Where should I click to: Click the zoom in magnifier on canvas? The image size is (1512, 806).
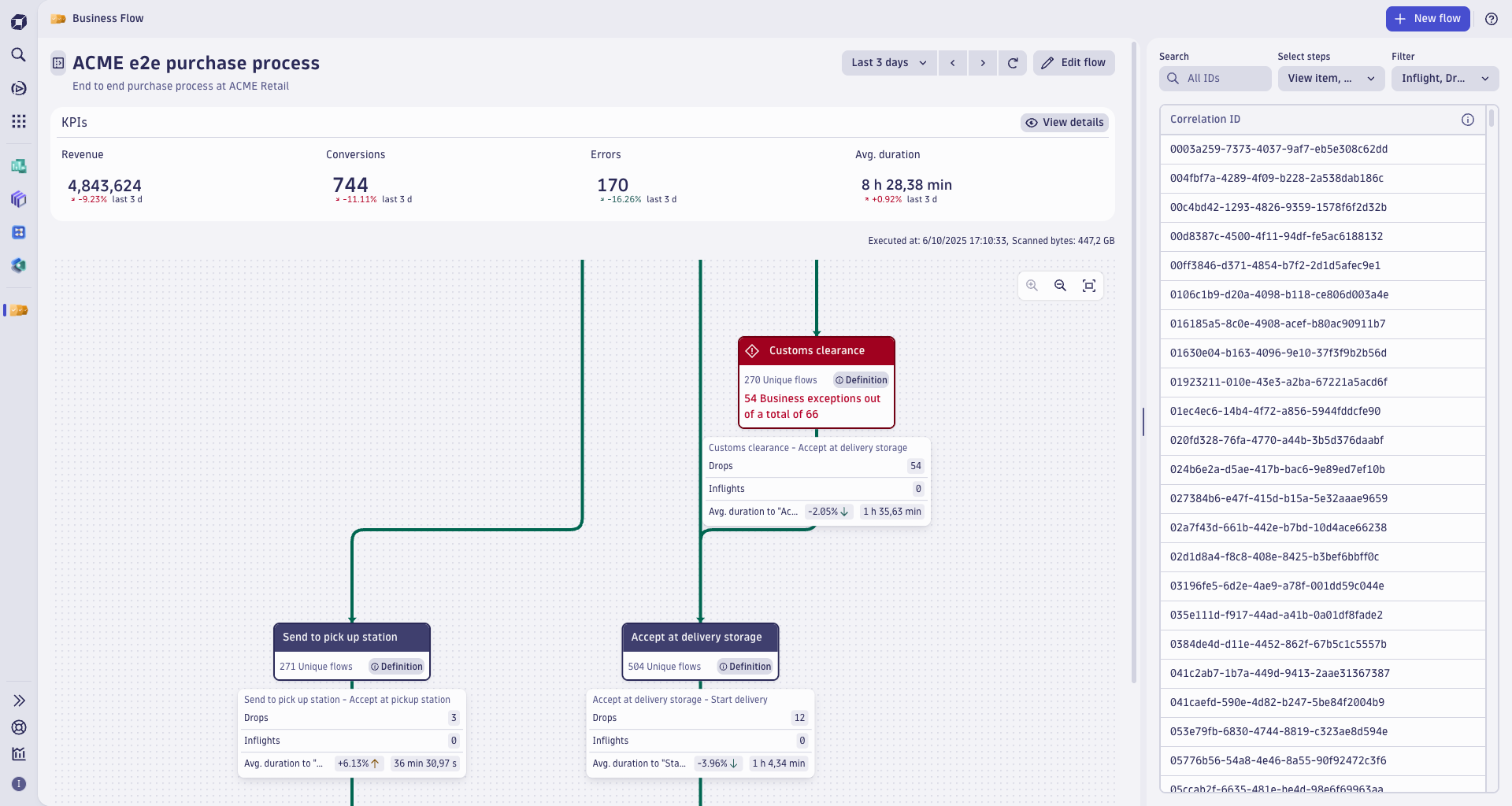point(1032,286)
